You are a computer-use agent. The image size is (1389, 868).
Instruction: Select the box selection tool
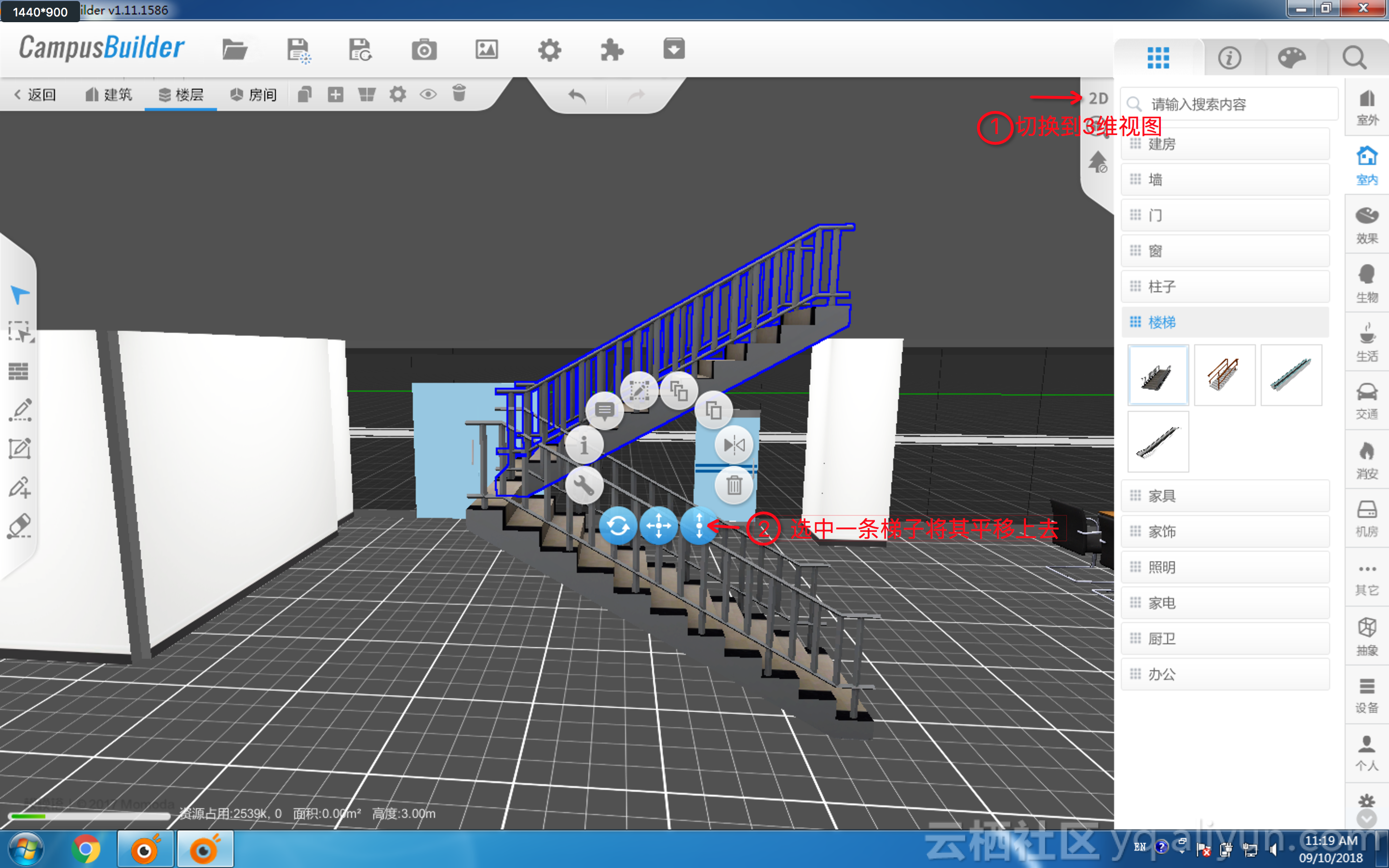pos(21,332)
